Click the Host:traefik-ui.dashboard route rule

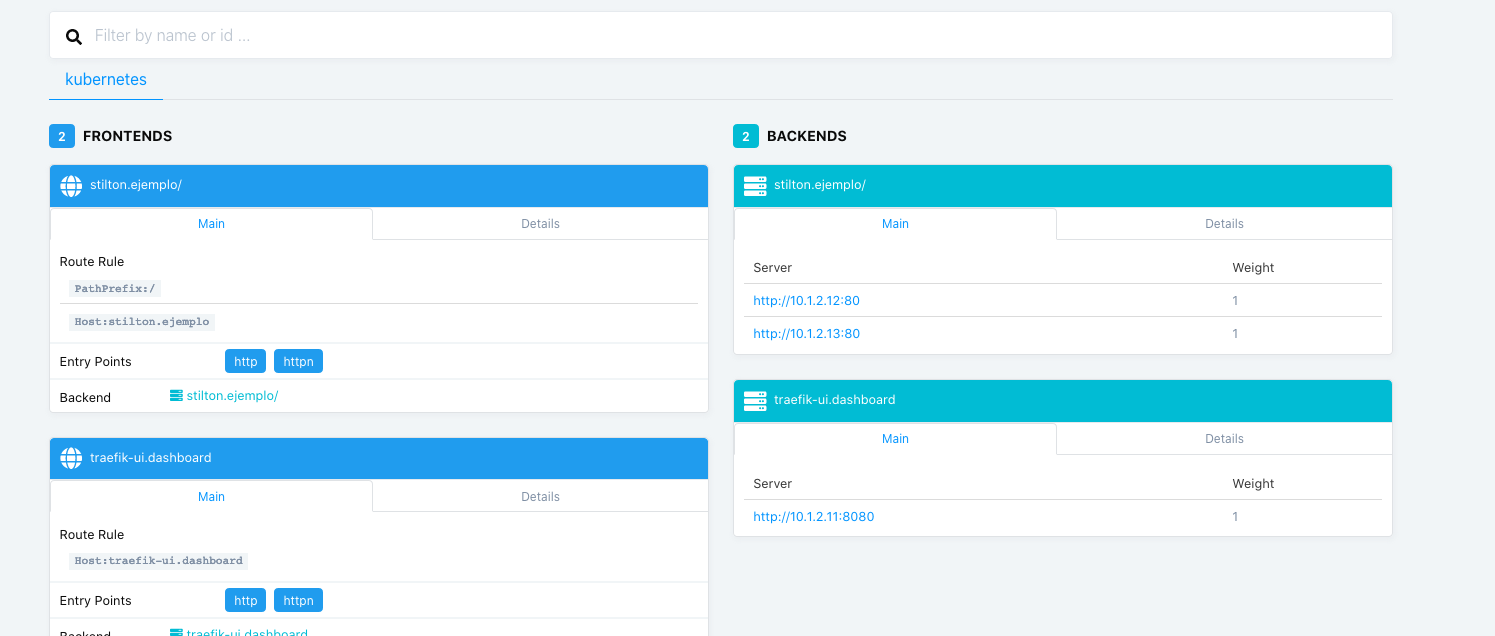158,561
